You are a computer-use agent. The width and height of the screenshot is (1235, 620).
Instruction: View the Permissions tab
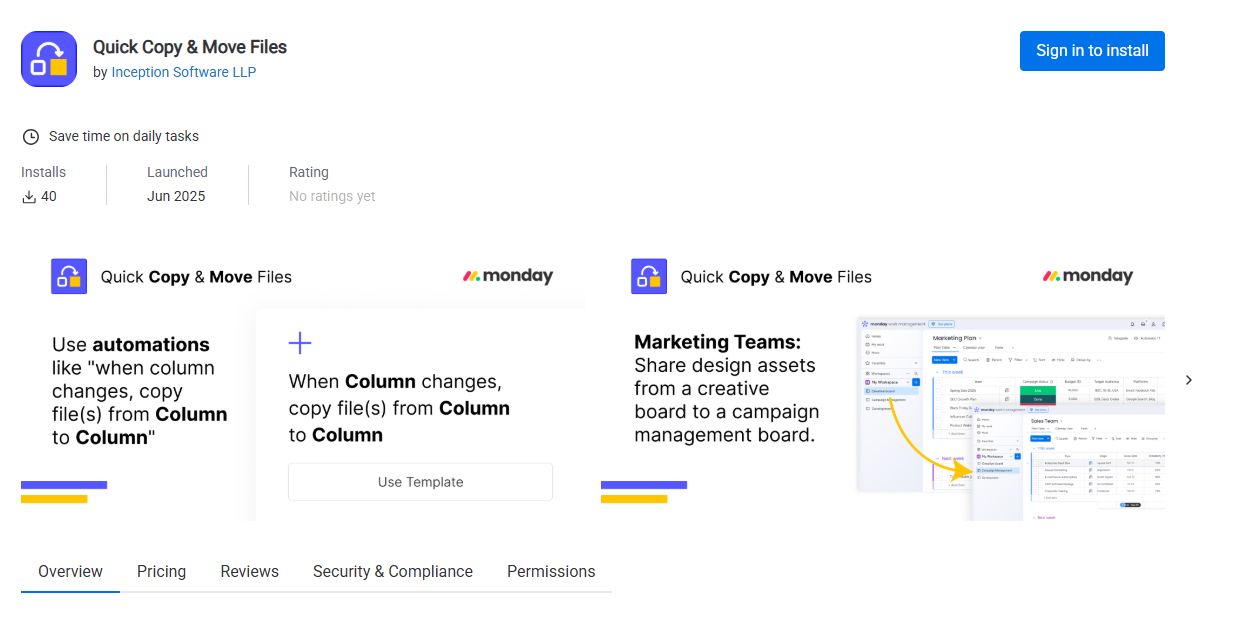550,572
